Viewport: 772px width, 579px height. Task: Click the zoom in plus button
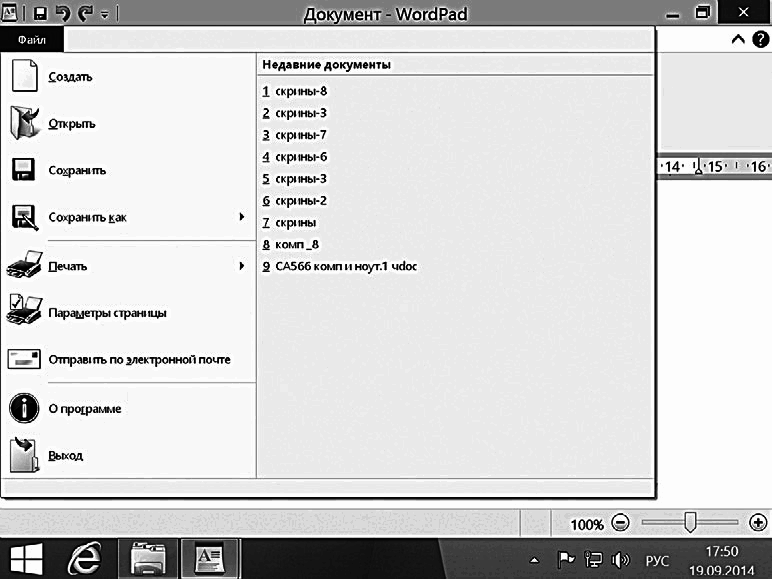click(x=758, y=522)
